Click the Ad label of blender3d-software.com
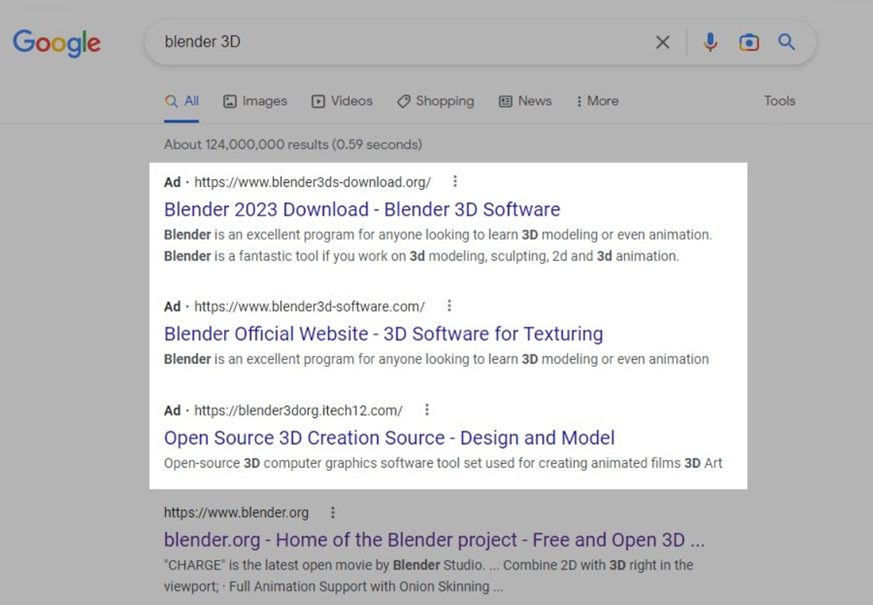 (x=172, y=306)
